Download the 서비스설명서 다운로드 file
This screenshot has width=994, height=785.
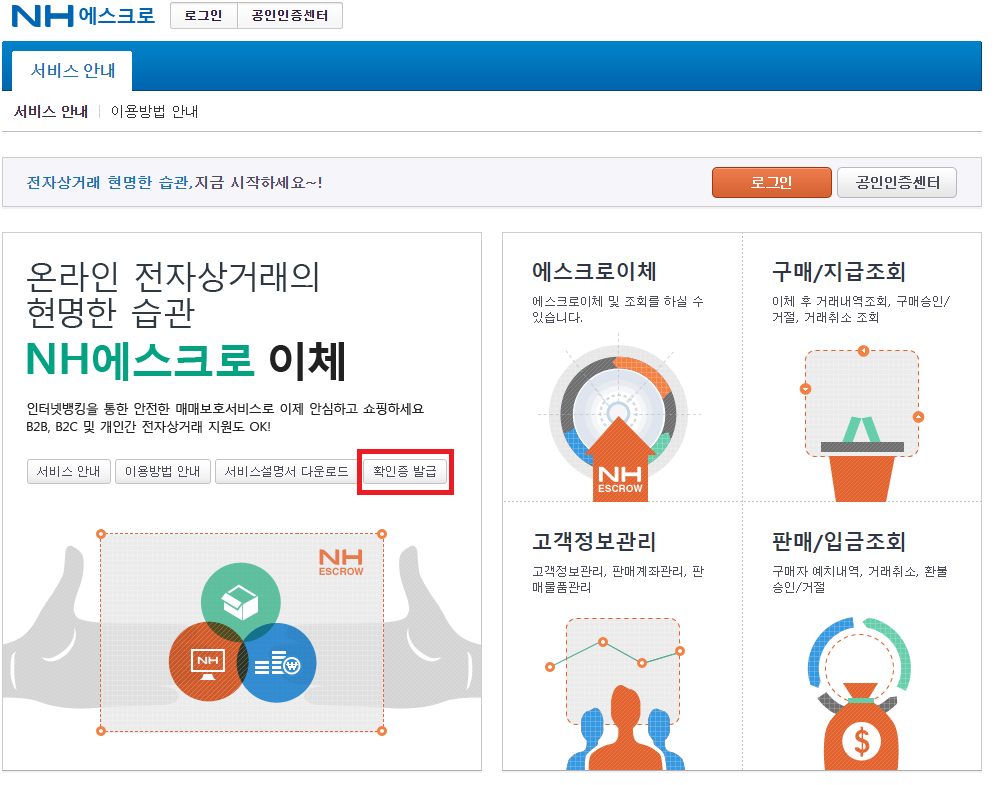(287, 472)
